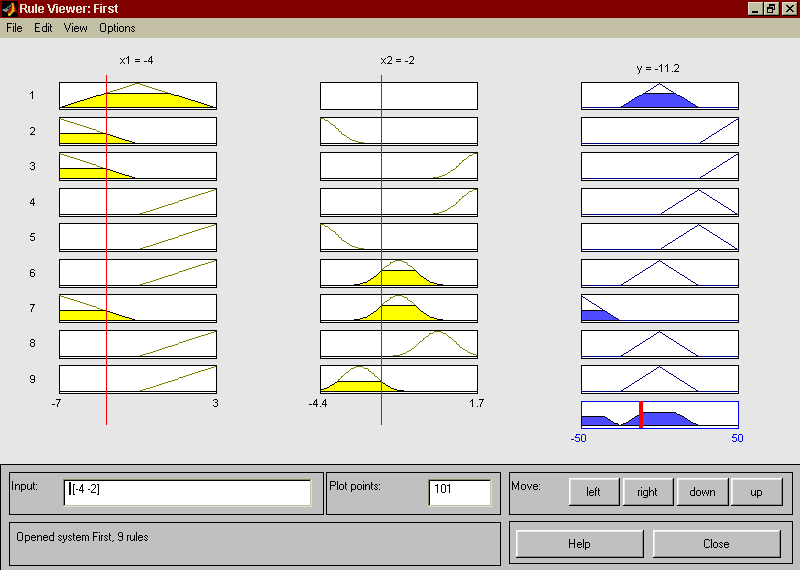Viewport: 800px width, 570px height.
Task: Click the right move button
Action: tap(648, 492)
